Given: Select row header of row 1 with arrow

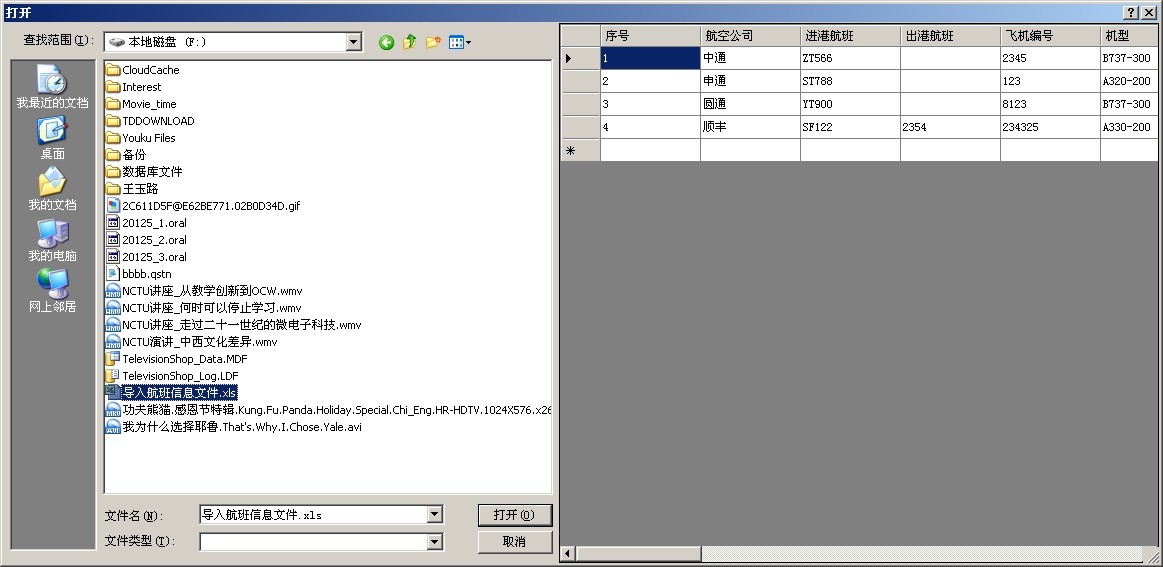Looking at the screenshot, I should click(x=580, y=58).
